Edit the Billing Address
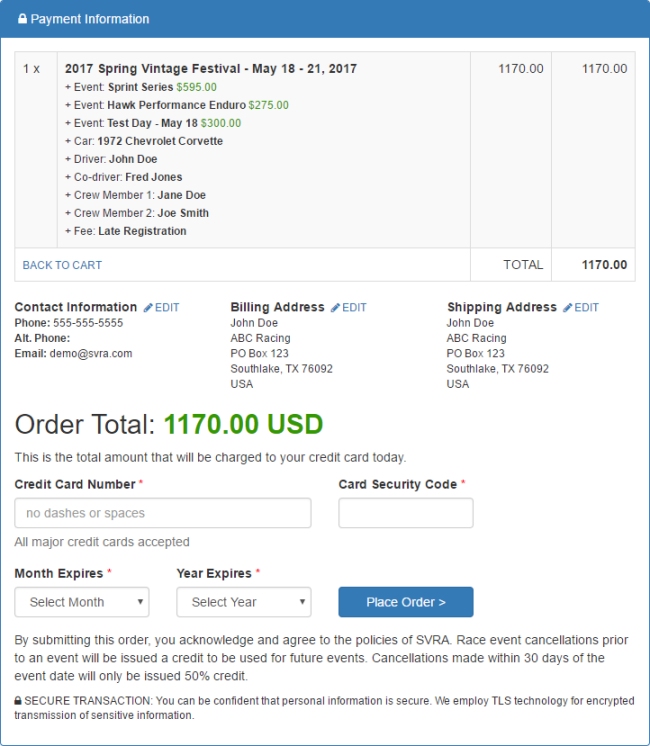Screen dimensions: 650x746 click(349, 308)
